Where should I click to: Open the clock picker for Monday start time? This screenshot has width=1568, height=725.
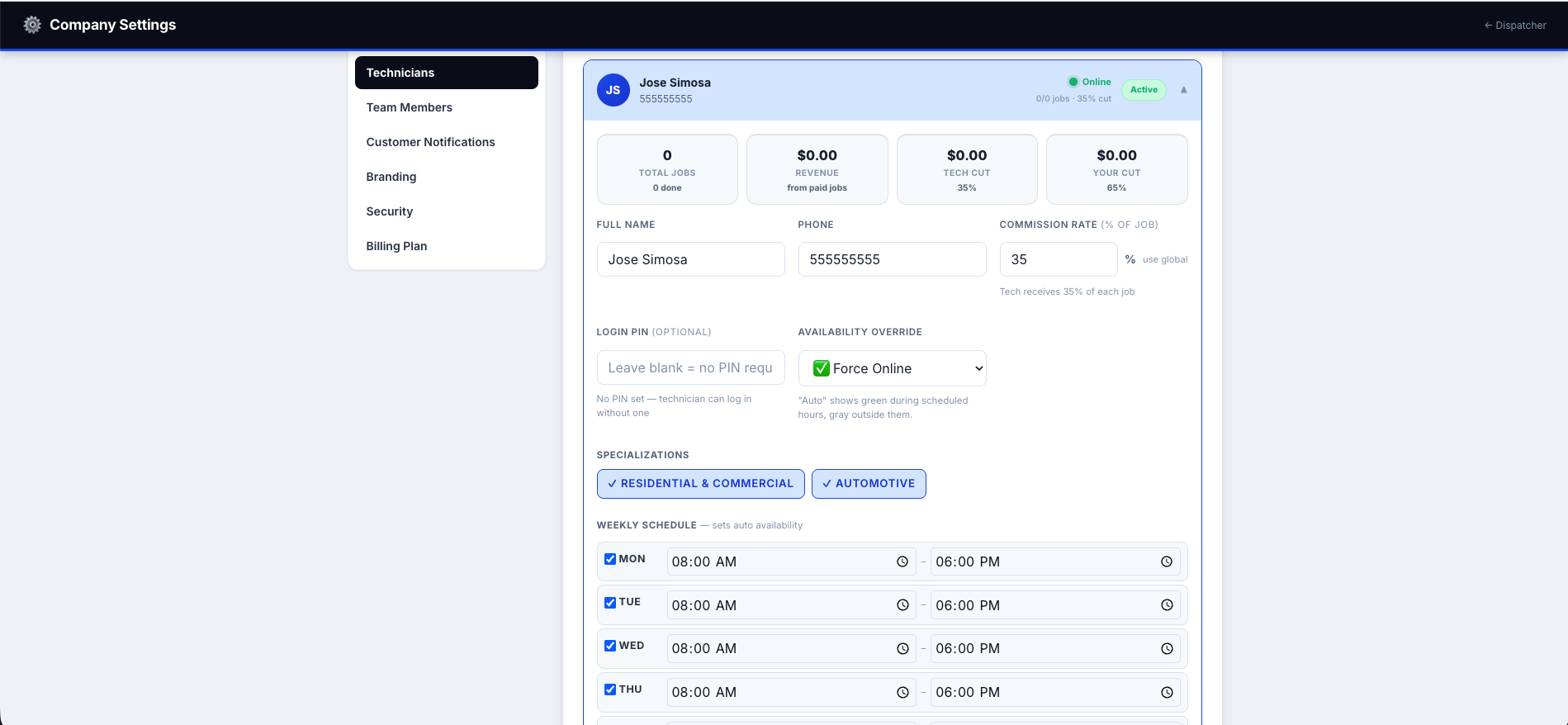pos(902,562)
